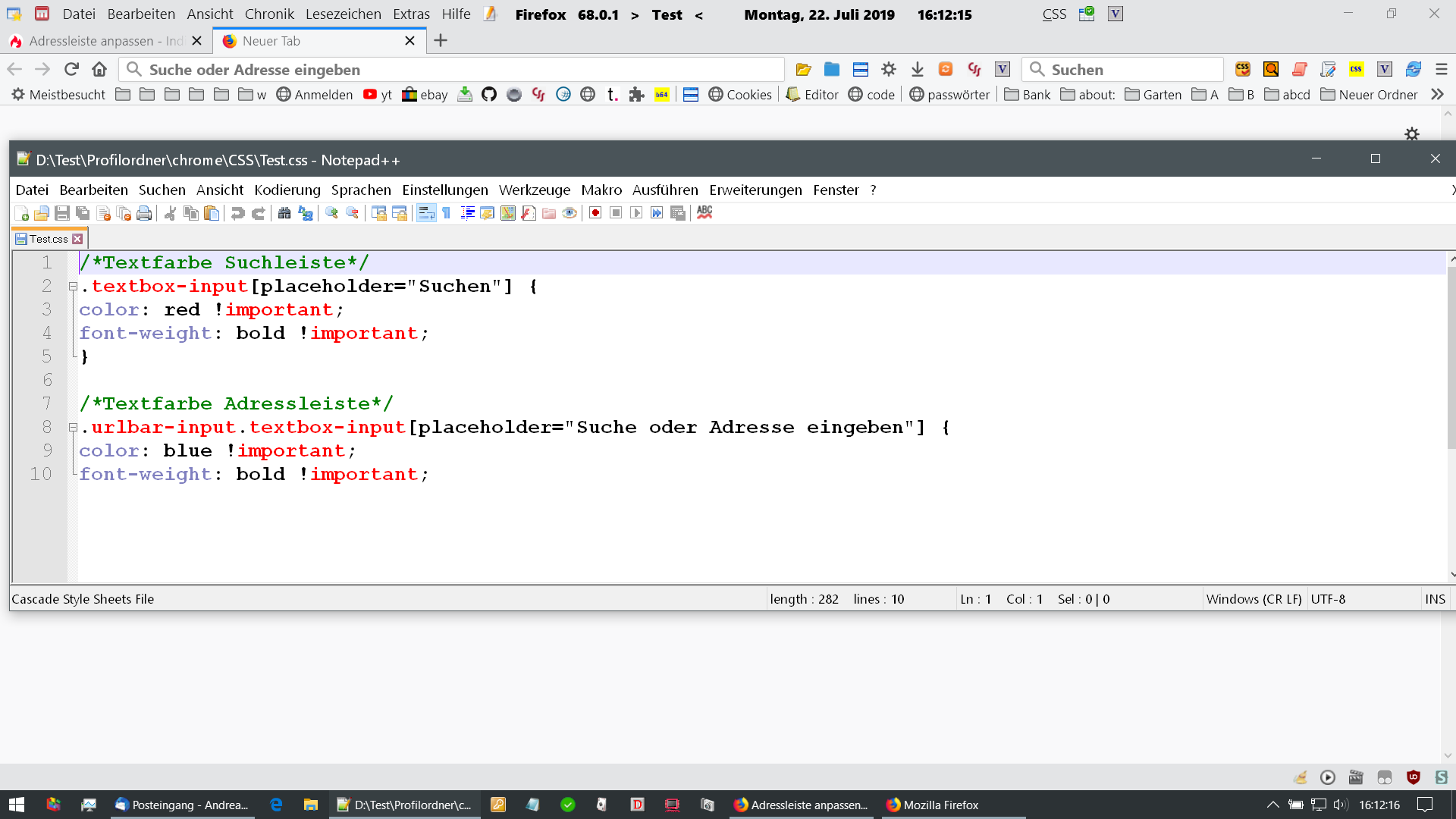
Task: Collapse the code fold on line 2
Action: tap(73, 287)
